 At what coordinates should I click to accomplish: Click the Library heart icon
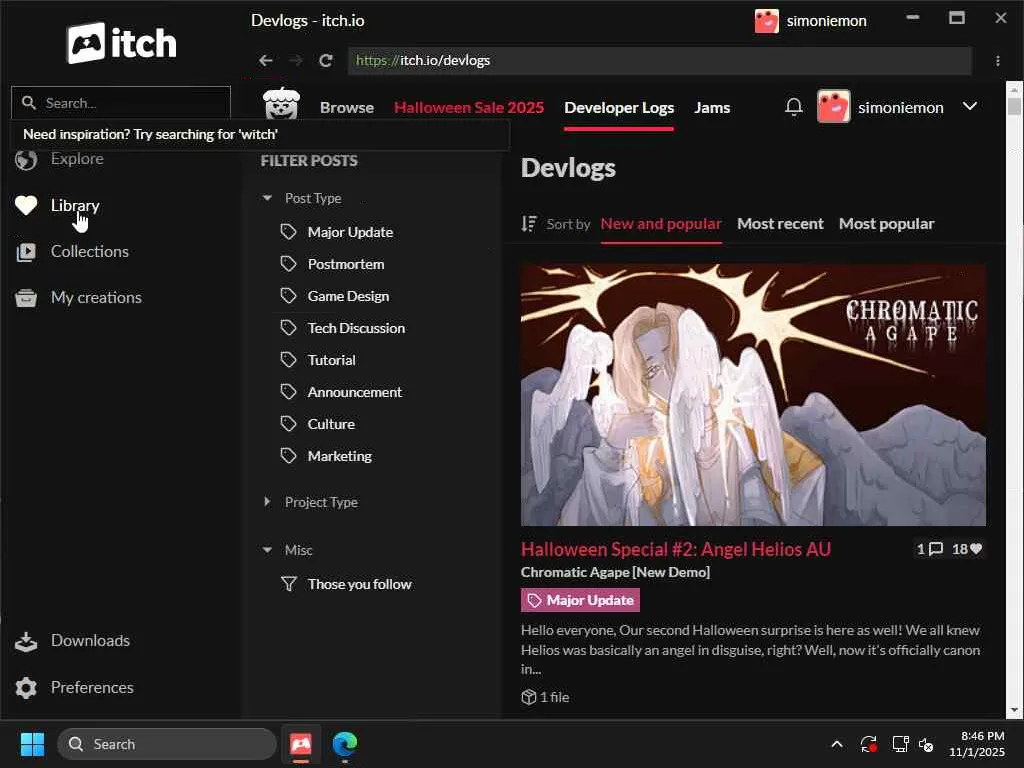point(26,205)
